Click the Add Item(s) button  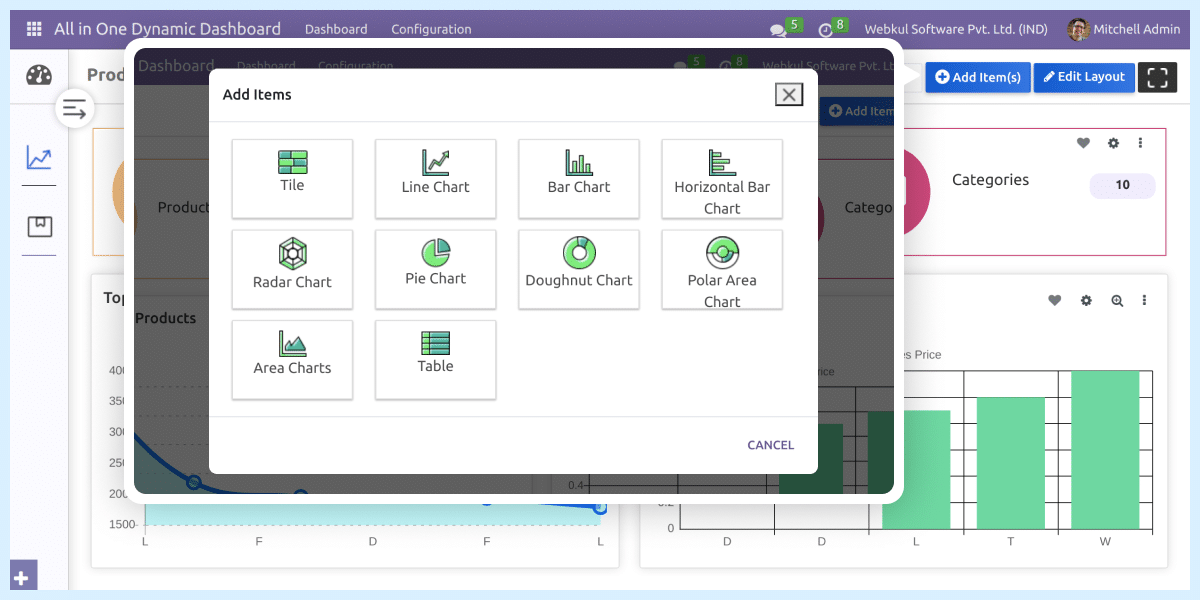coord(977,77)
